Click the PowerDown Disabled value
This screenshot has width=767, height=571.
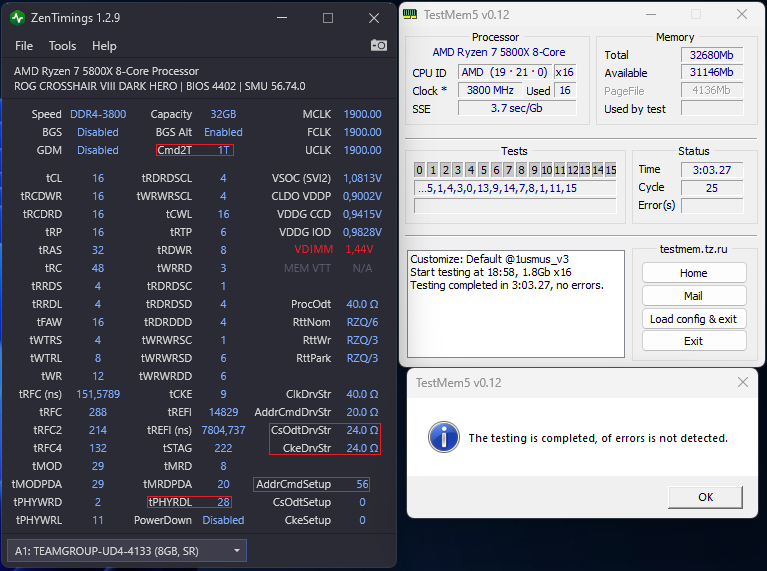coord(223,520)
